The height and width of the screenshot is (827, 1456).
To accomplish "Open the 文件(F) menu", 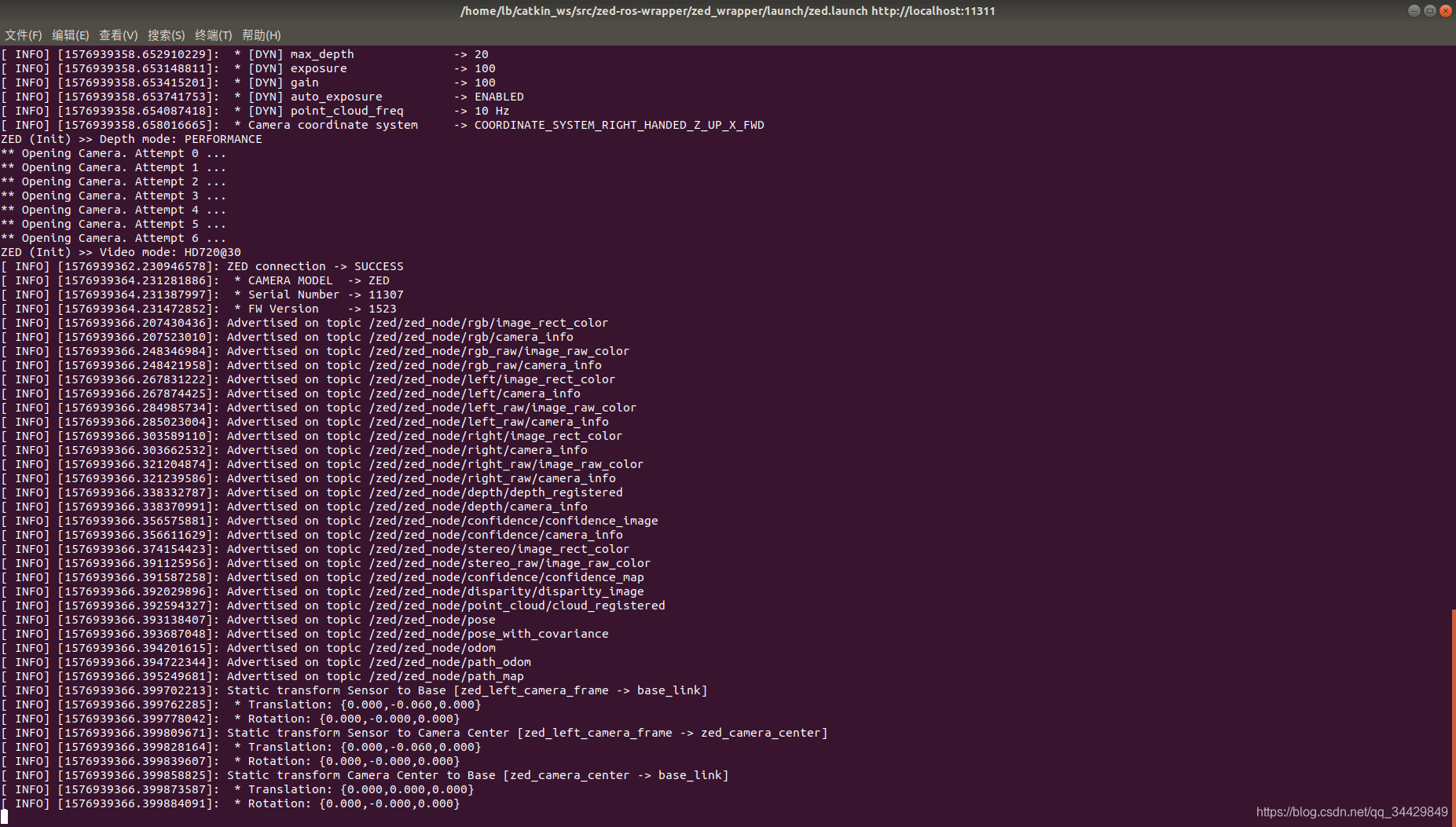I will pos(24,35).
